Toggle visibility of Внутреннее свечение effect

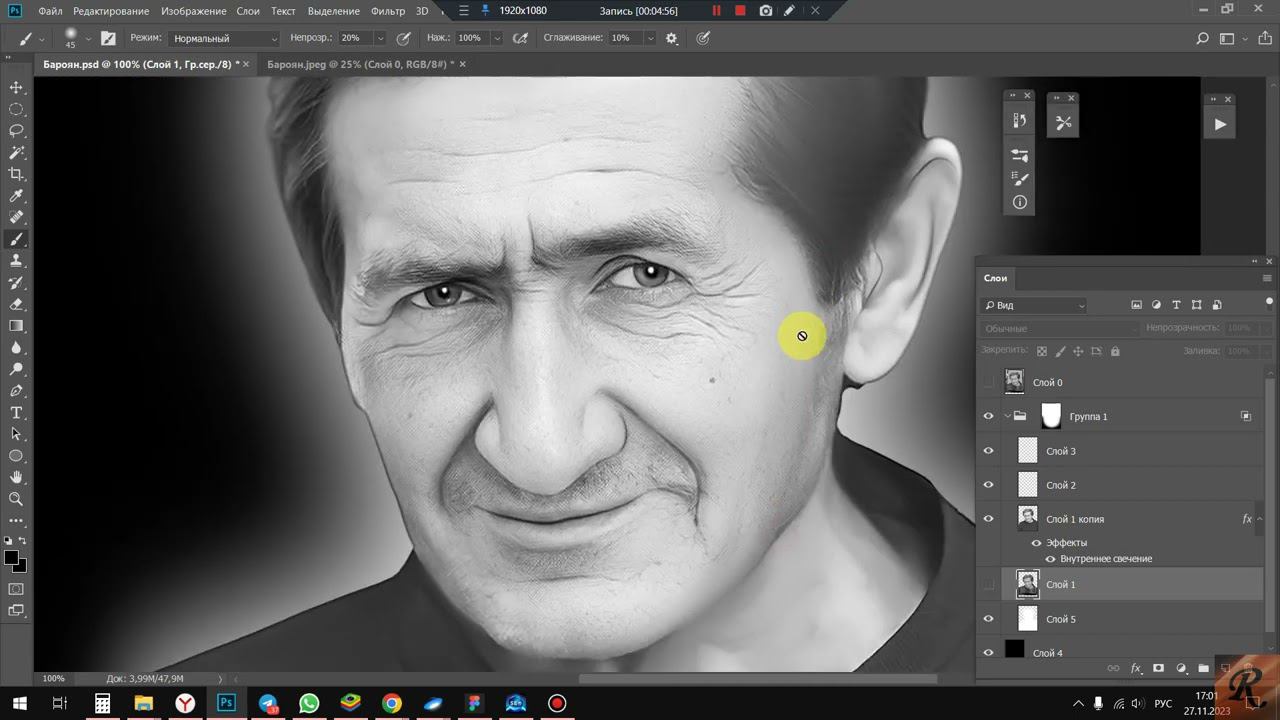[1050, 559]
